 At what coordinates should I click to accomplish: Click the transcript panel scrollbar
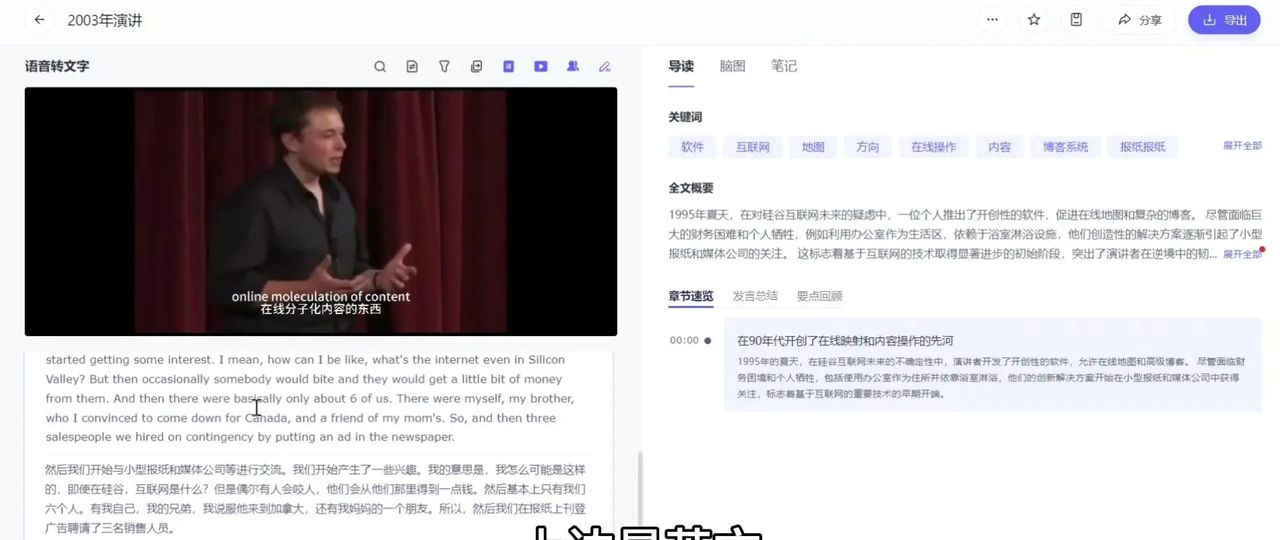[640, 495]
